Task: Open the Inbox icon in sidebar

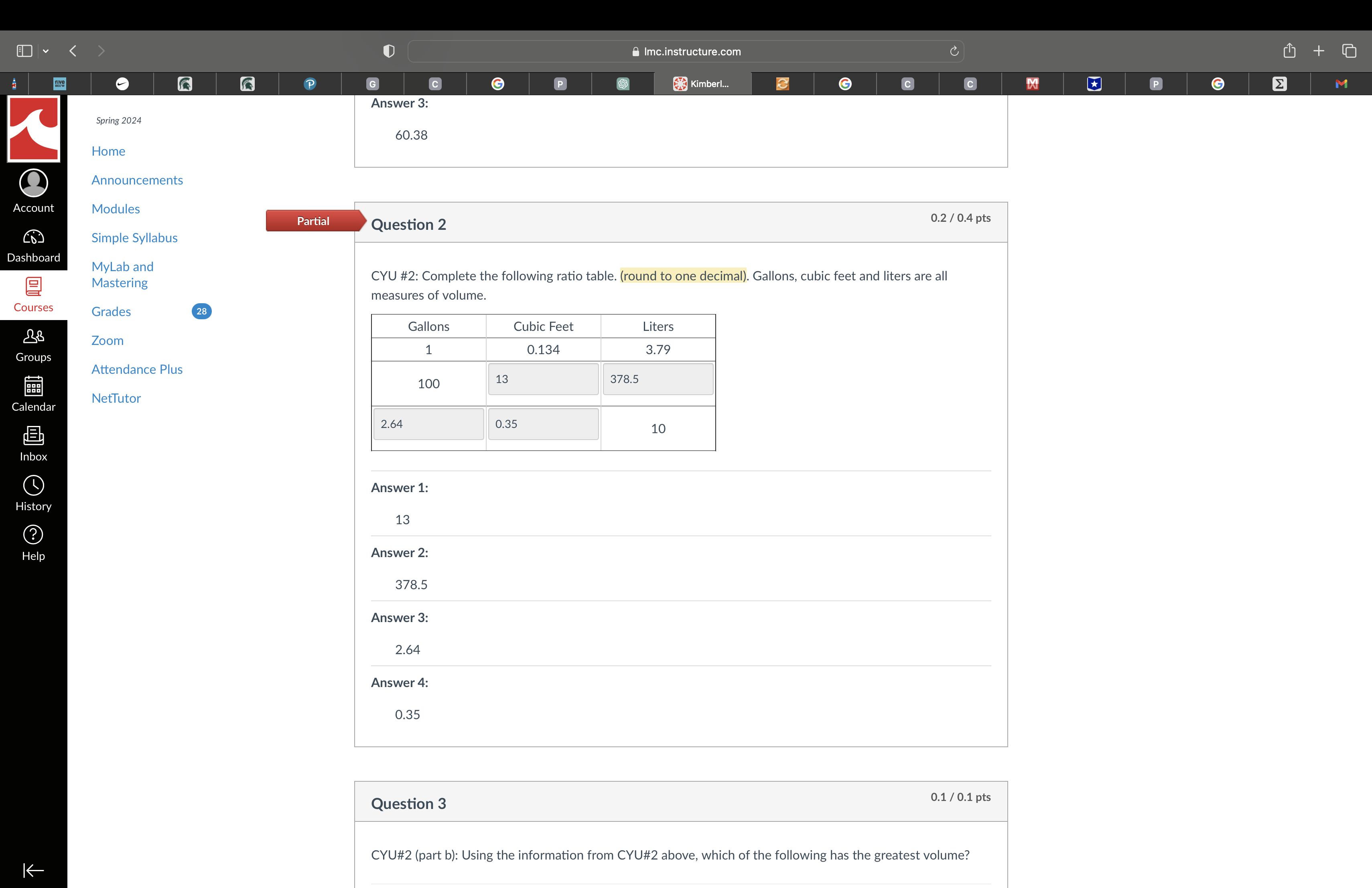Action: tap(33, 436)
